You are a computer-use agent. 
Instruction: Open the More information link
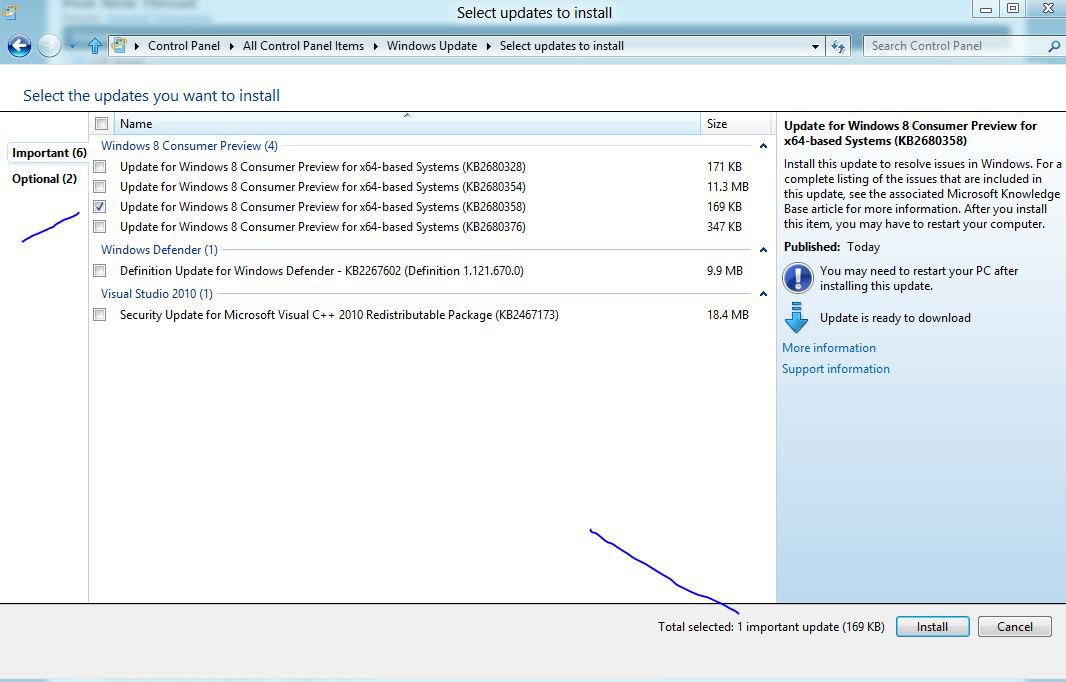pyautogui.click(x=829, y=347)
